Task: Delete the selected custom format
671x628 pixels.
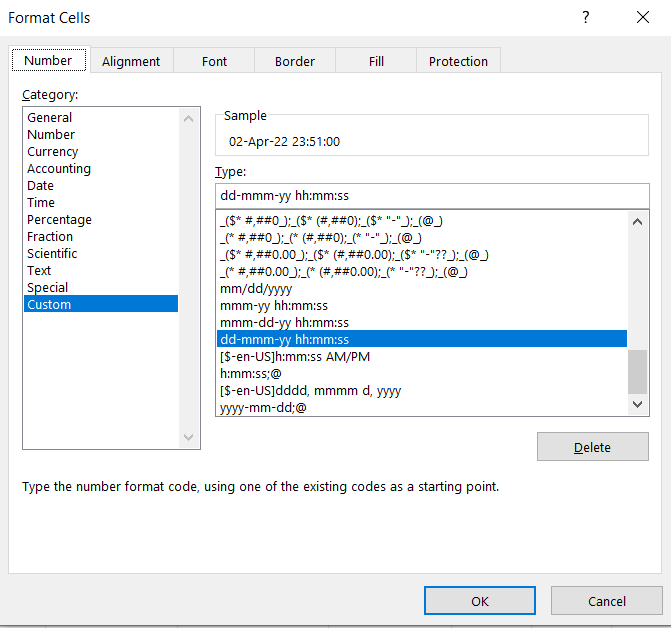Action: click(x=592, y=447)
